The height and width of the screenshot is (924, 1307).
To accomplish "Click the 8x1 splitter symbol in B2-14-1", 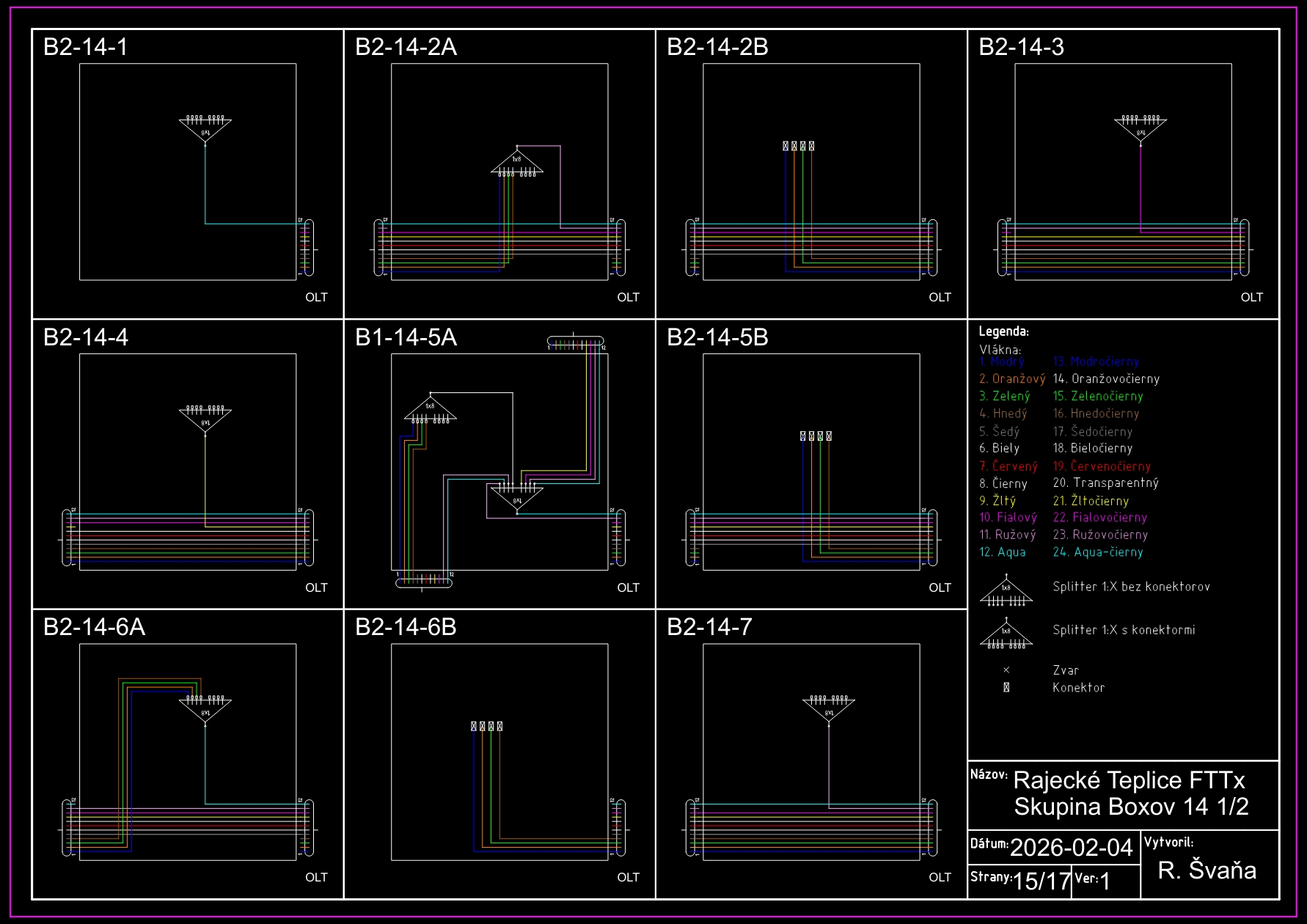I will [205, 129].
